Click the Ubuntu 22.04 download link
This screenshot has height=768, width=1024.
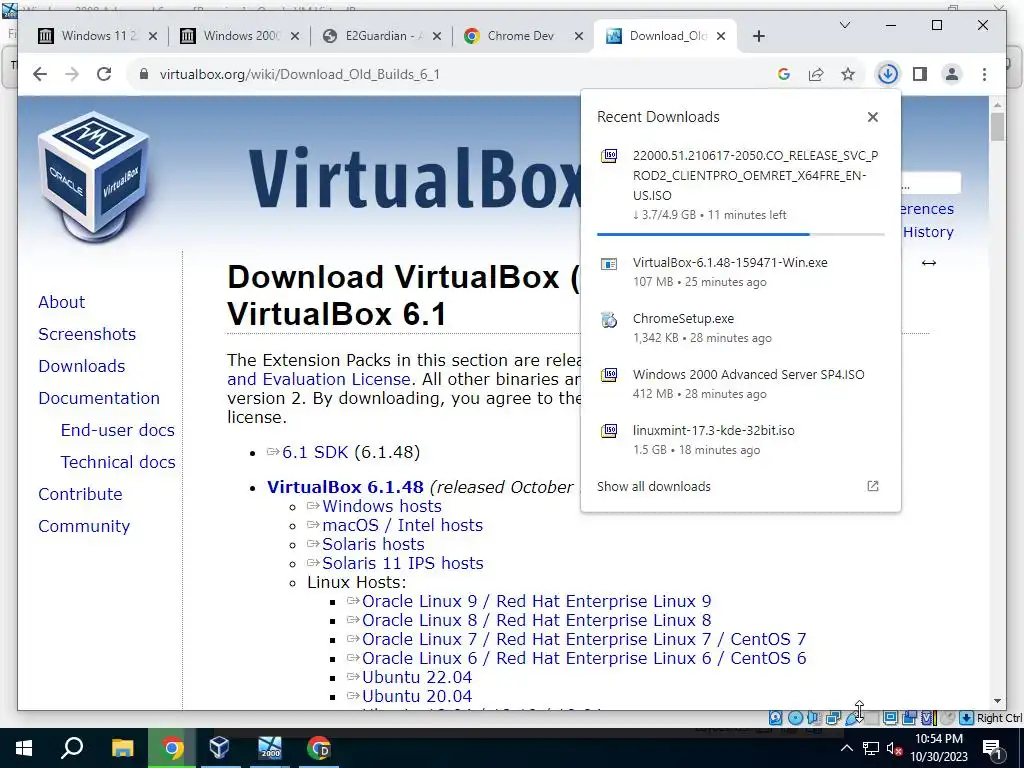tap(417, 677)
